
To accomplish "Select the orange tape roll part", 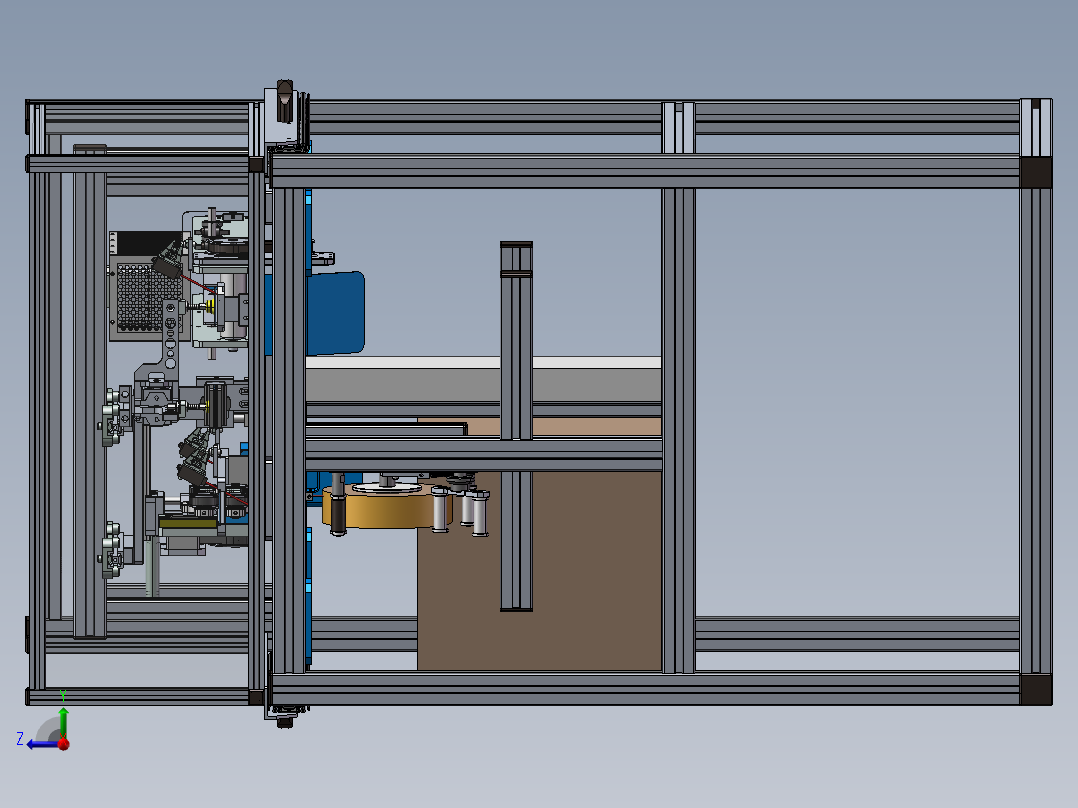I will (386, 507).
